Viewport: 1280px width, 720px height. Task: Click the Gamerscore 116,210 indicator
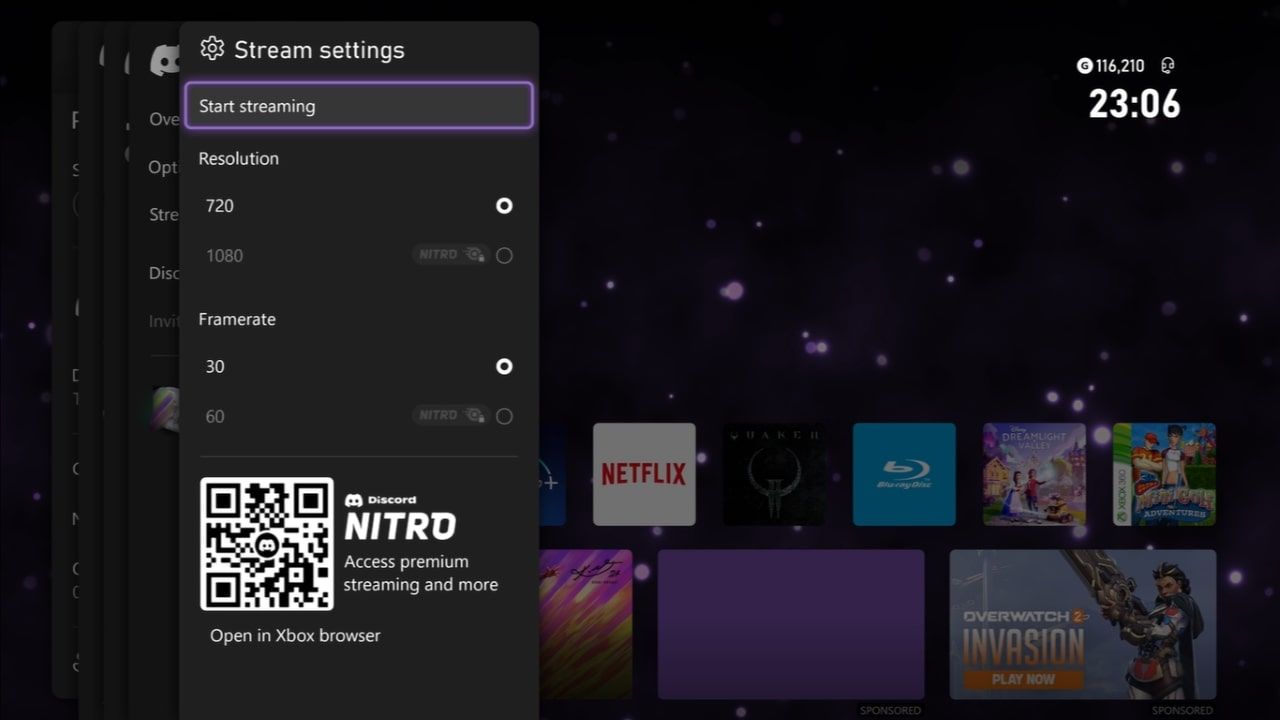[x=1110, y=66]
